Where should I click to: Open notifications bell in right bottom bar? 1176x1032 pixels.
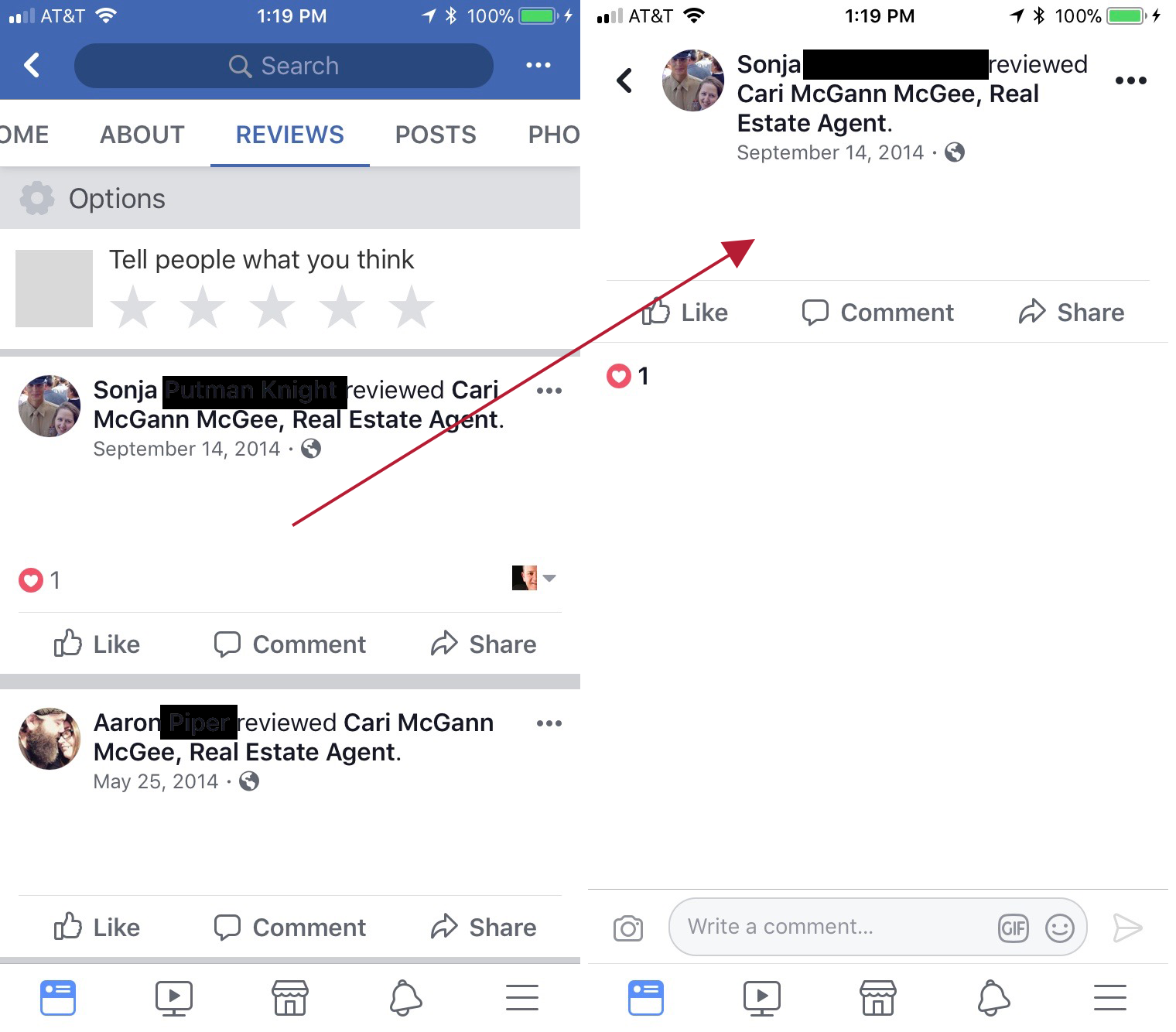tap(993, 998)
